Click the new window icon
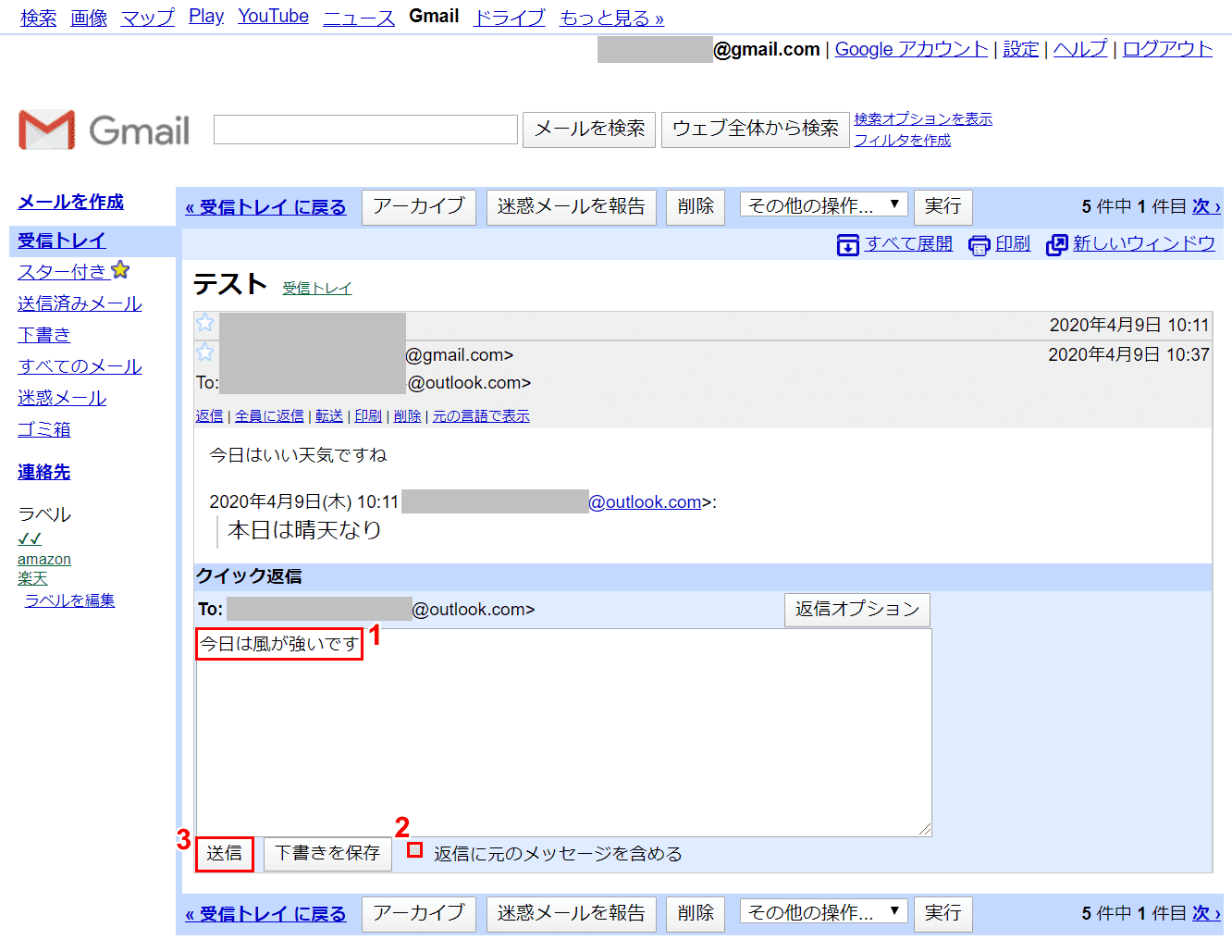This screenshot has height=952, width=1232. pyautogui.click(x=1057, y=244)
